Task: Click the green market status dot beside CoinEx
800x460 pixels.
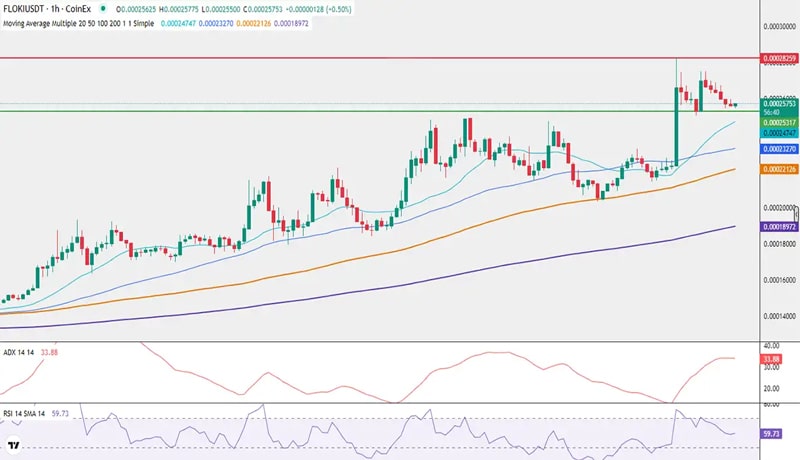Action: 104,9
